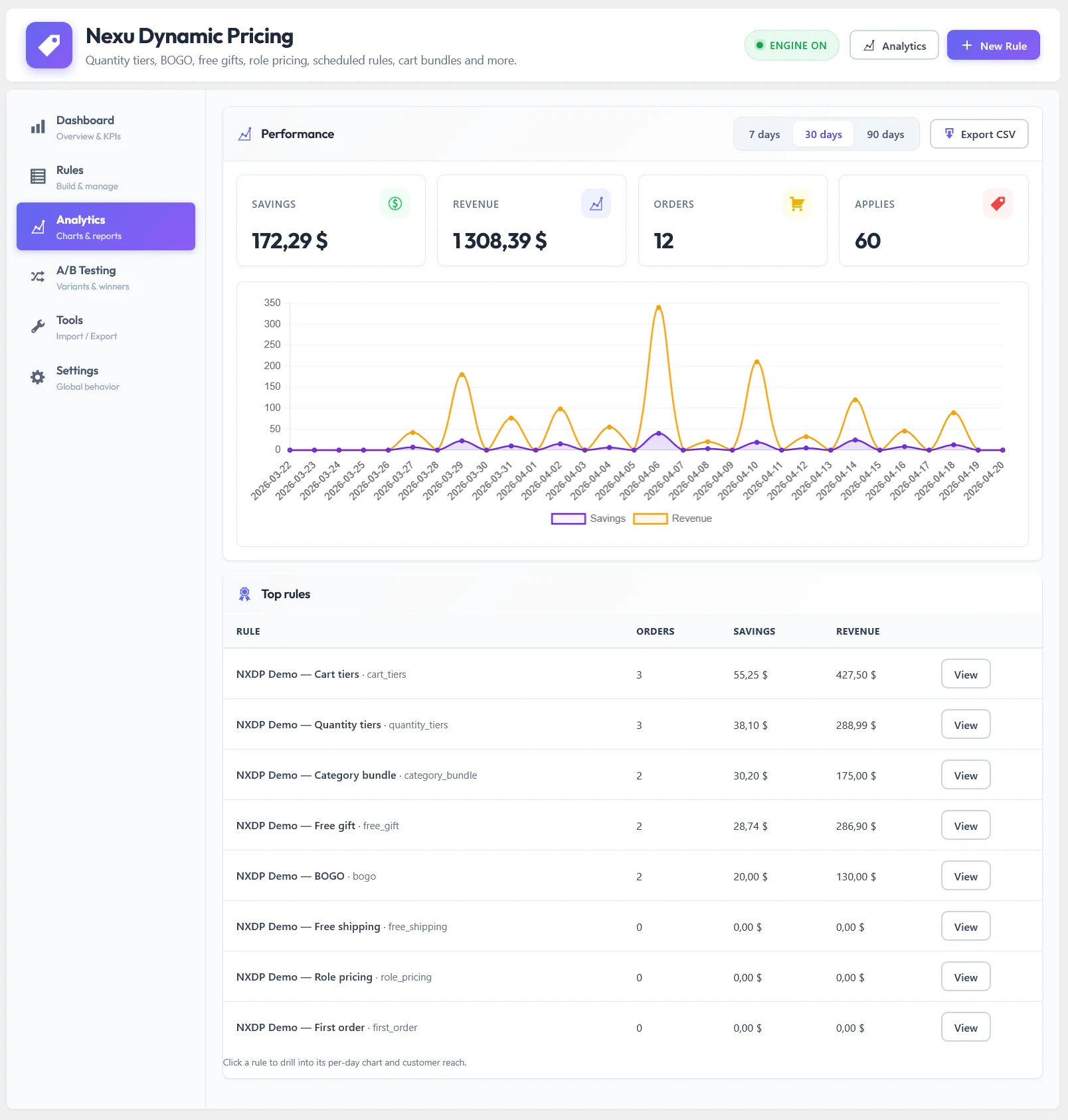The width and height of the screenshot is (1068, 1120).
Task: Click the '175,00 $' revenue cell
Action: point(855,775)
